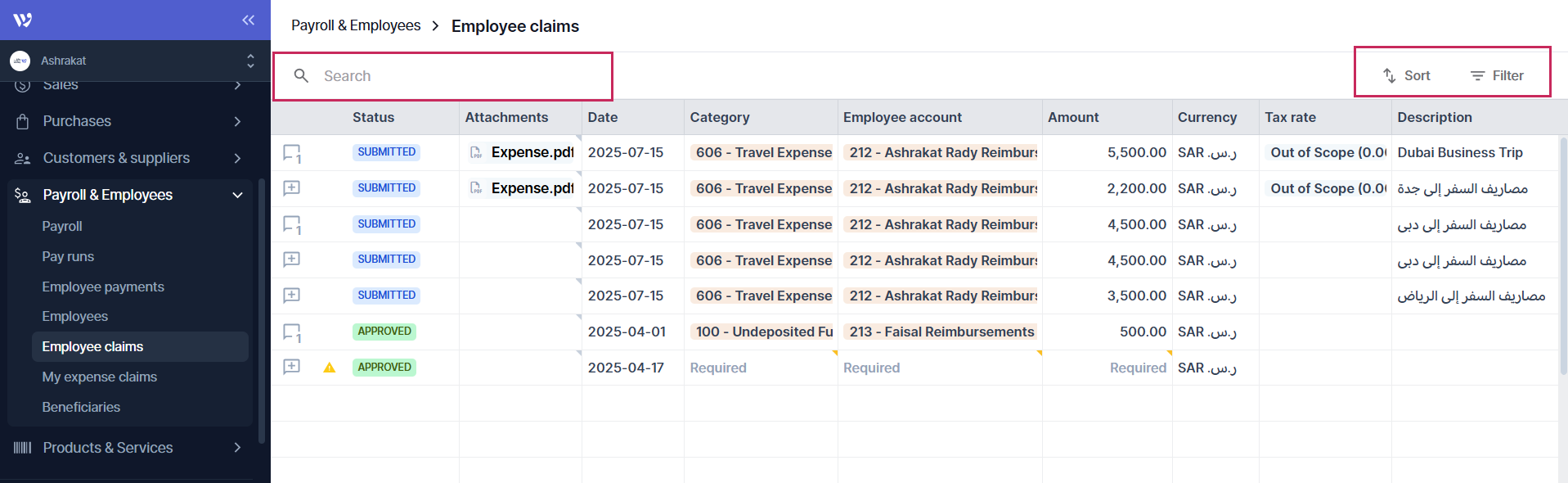Screen dimensions: 1568x483
Task: Click the search magnifier icon
Action: tap(301, 76)
